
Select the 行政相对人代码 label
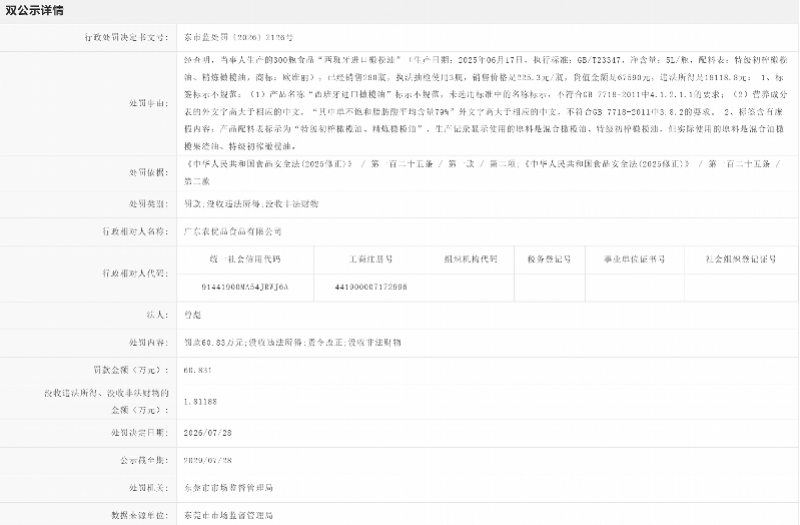[x=135, y=273]
